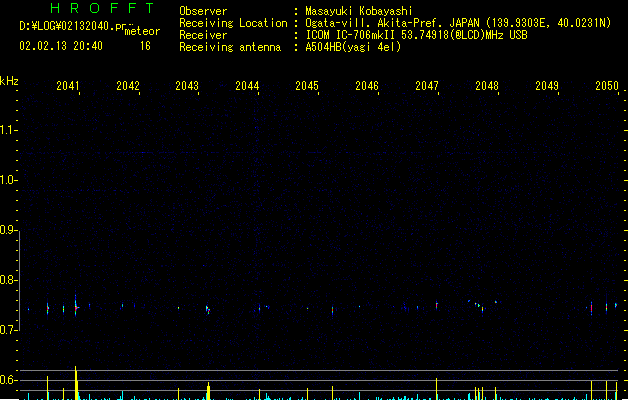Click observer name Masayuki Kobayashi
The image size is (629, 400).
[359, 11]
